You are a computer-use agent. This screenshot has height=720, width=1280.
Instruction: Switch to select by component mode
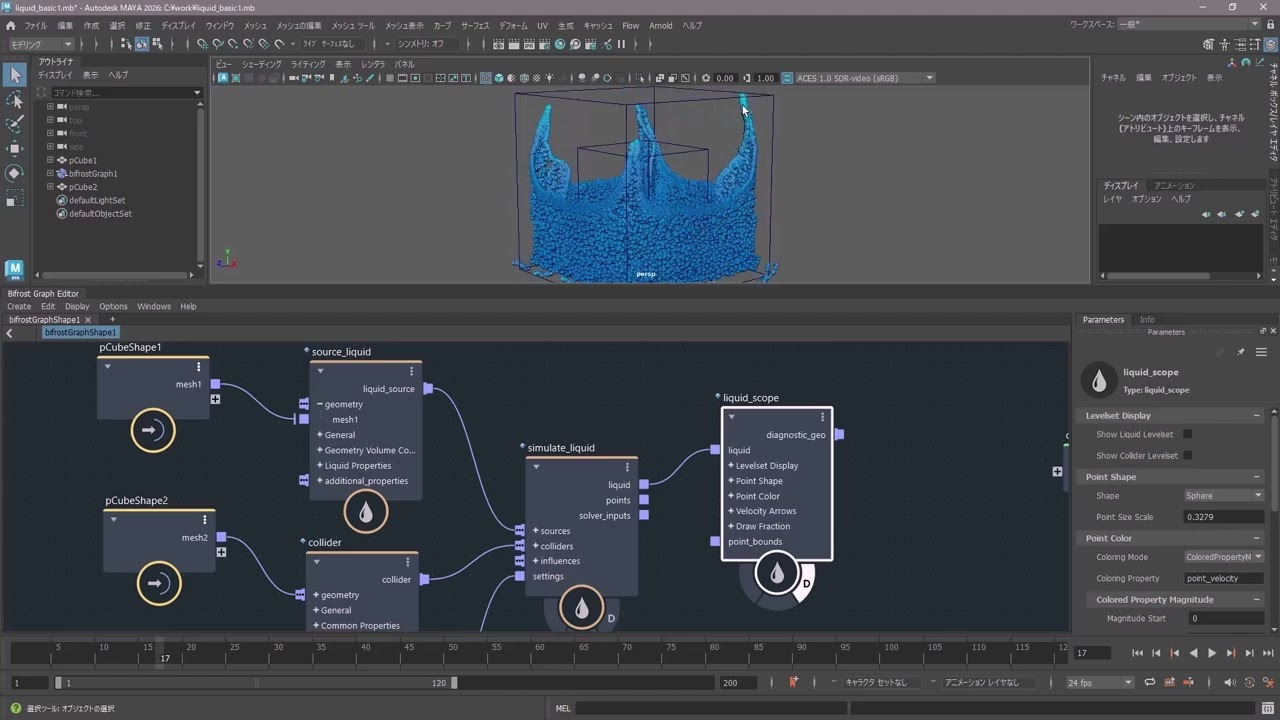pos(158,44)
